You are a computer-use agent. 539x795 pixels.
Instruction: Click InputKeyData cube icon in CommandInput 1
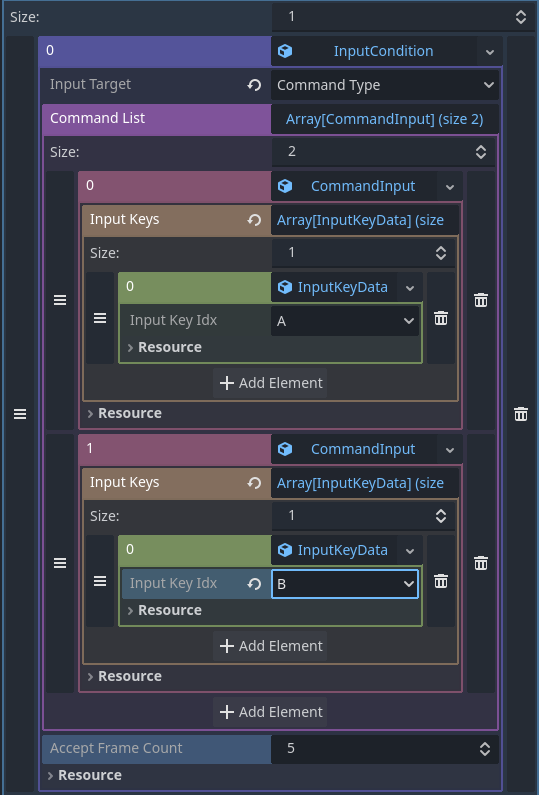tap(285, 550)
